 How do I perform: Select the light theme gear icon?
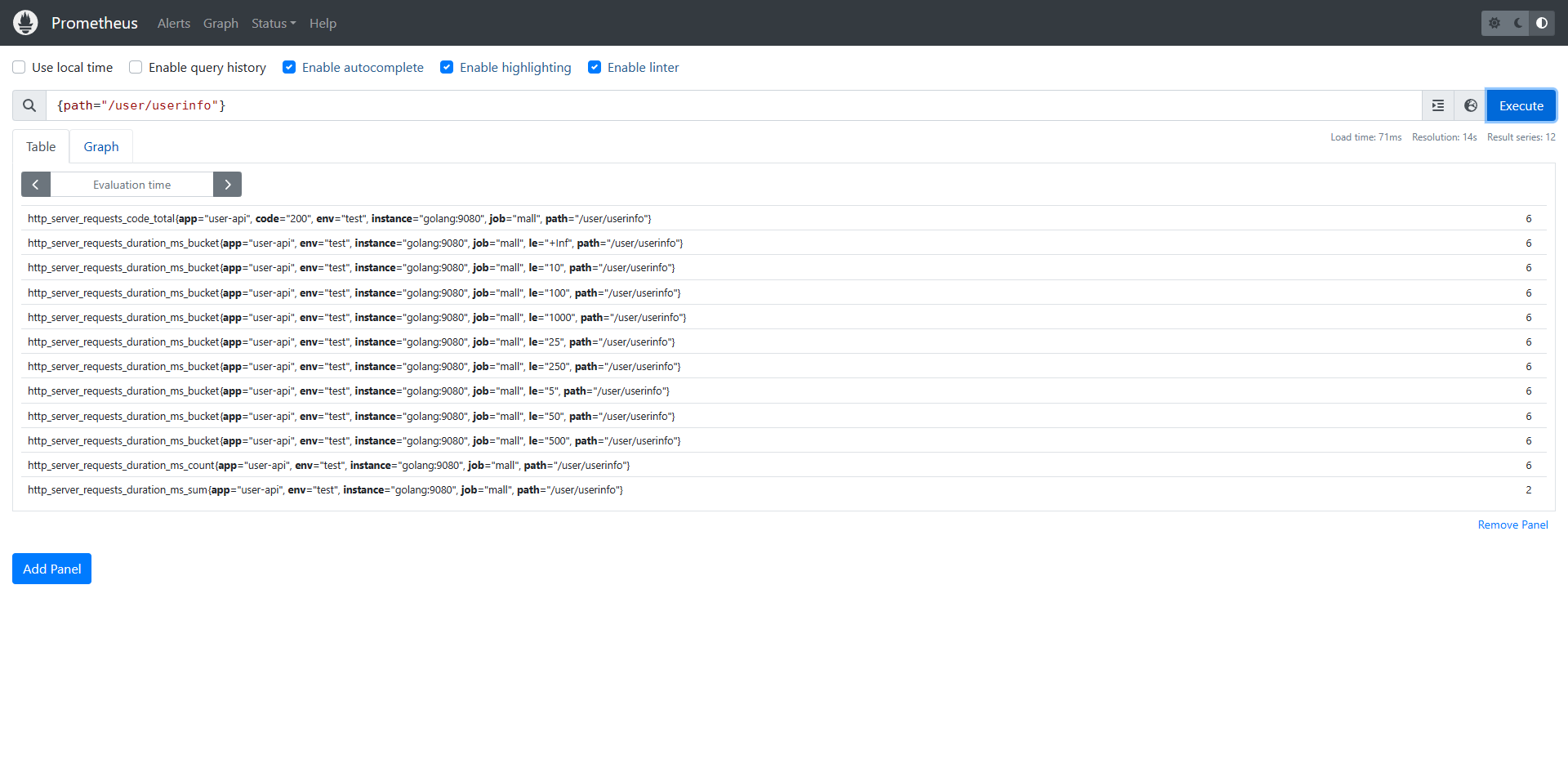[x=1494, y=23]
